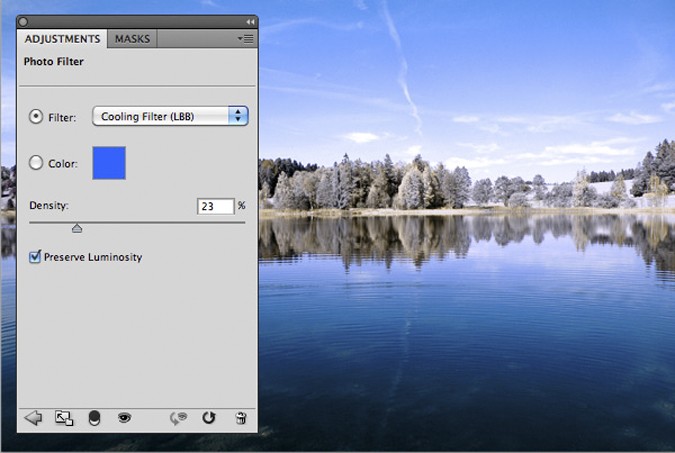Click the Density percentage input field
This screenshot has width=675, height=453.
click(216, 206)
